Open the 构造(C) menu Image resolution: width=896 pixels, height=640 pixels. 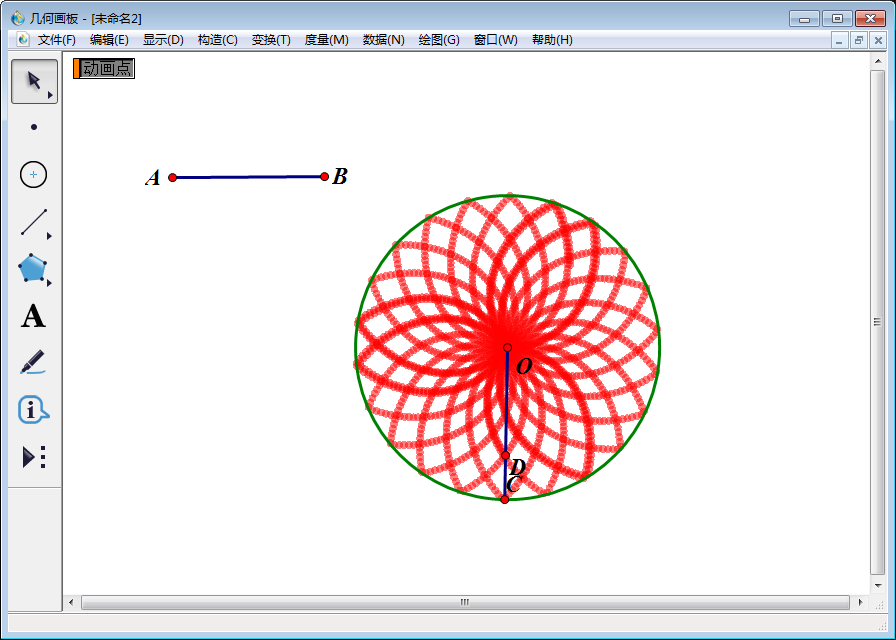[217, 40]
